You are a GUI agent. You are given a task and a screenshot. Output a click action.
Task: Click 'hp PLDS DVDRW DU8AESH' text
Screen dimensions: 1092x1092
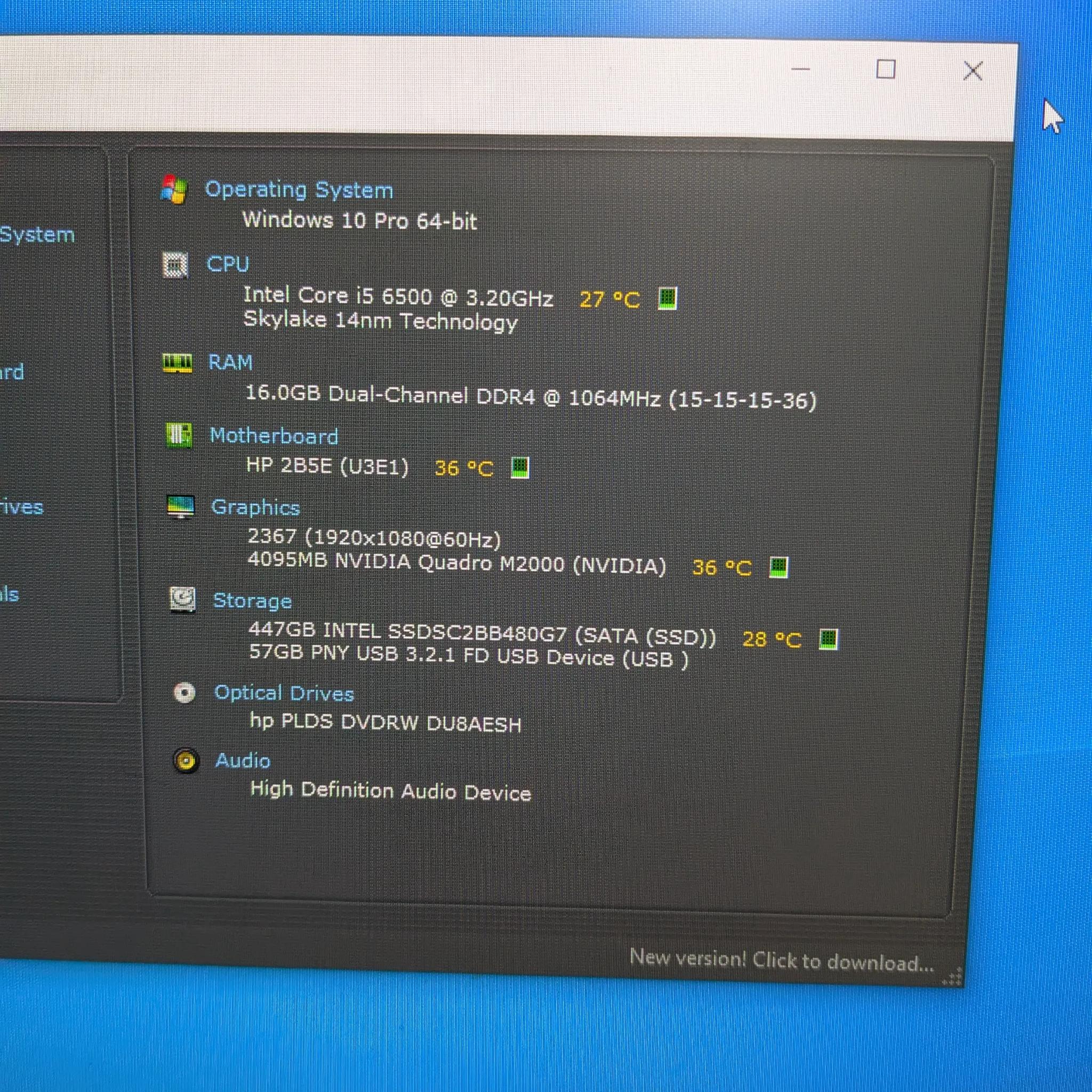pyautogui.click(x=386, y=722)
